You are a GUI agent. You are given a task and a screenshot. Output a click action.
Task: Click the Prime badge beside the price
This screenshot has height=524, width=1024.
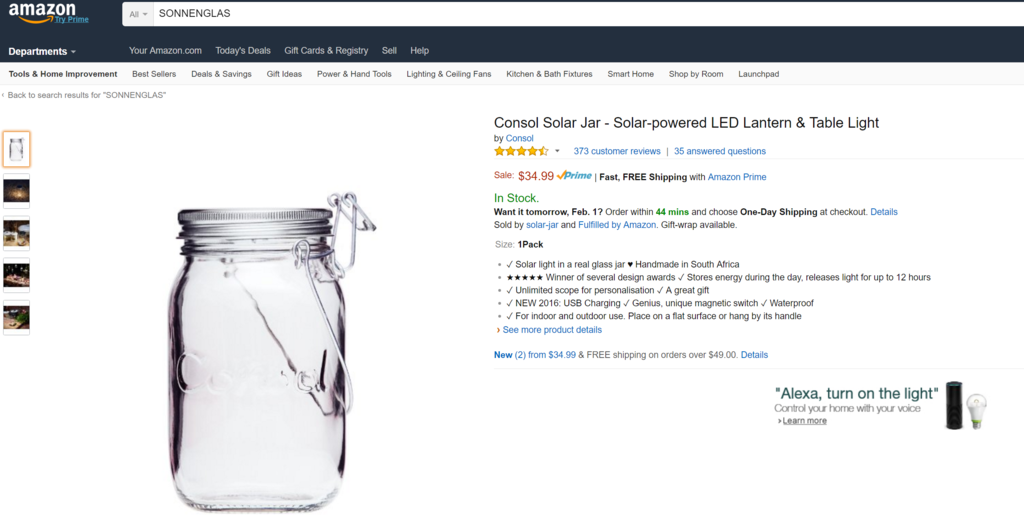pos(575,176)
